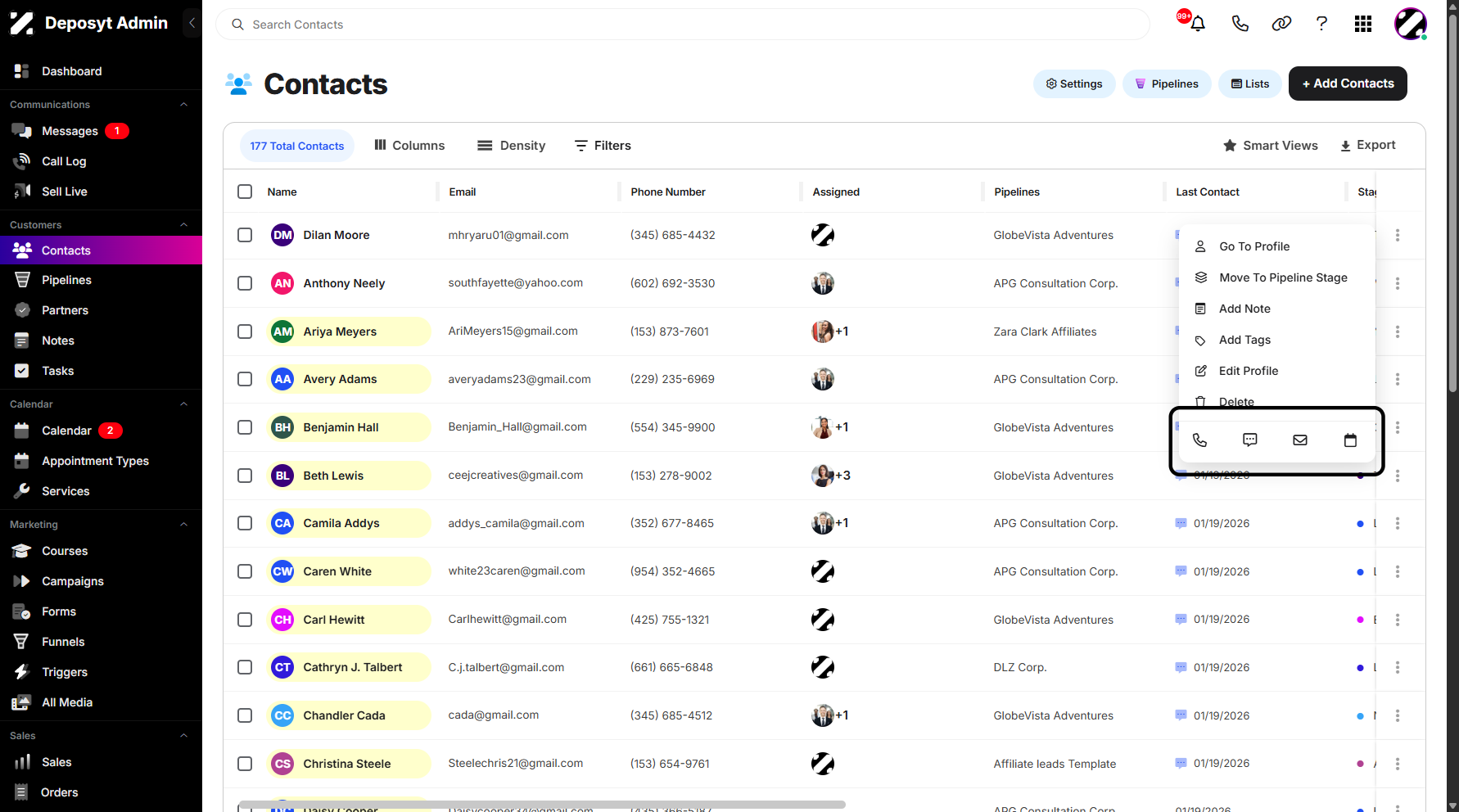Open row options for Camila Addys
This screenshot has width=1459, height=812.
pos(1398,523)
